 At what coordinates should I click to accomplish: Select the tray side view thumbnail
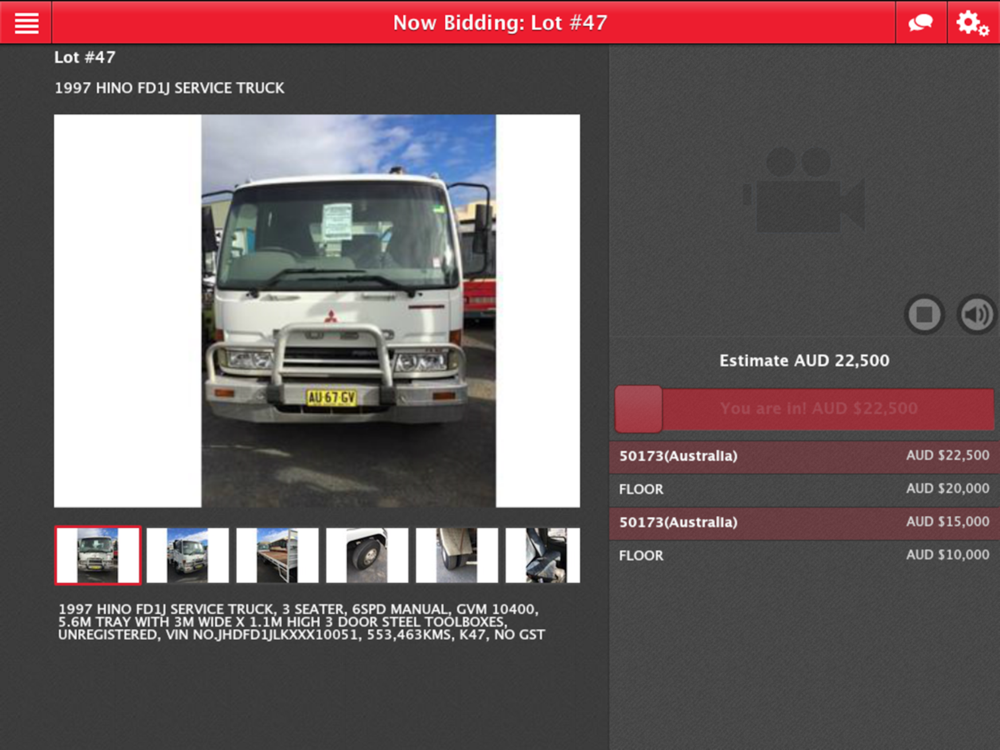tap(277, 555)
